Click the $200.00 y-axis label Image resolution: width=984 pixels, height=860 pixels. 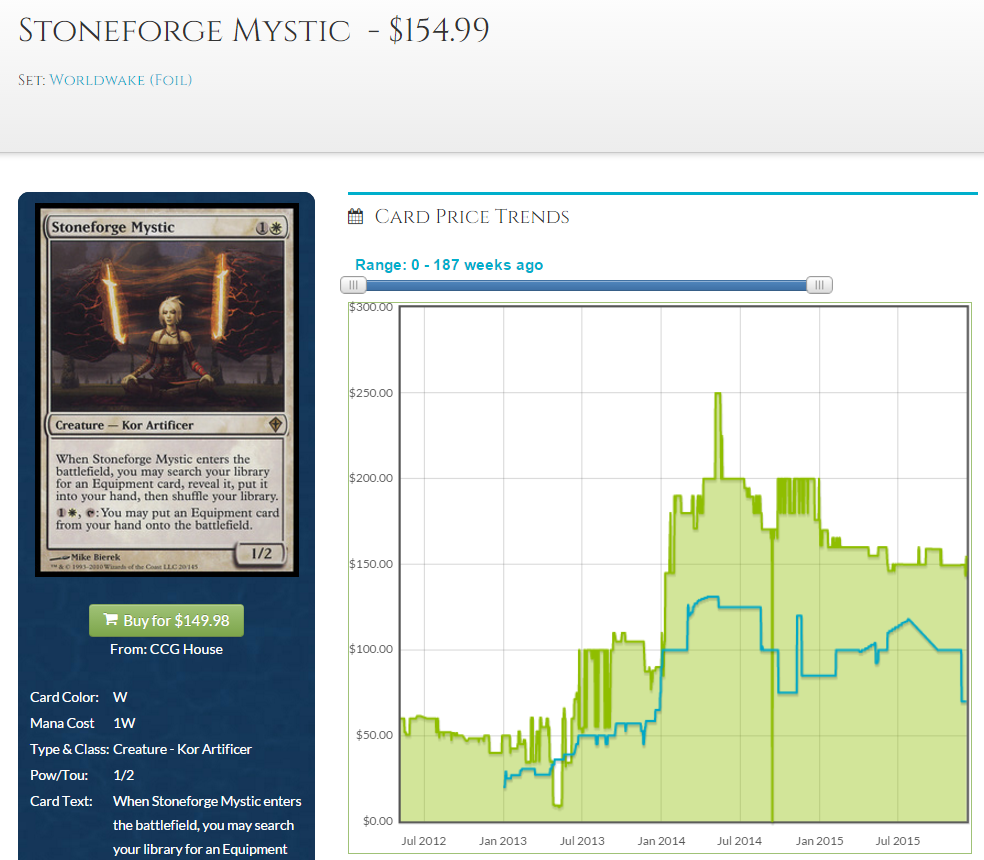pyautogui.click(x=371, y=478)
